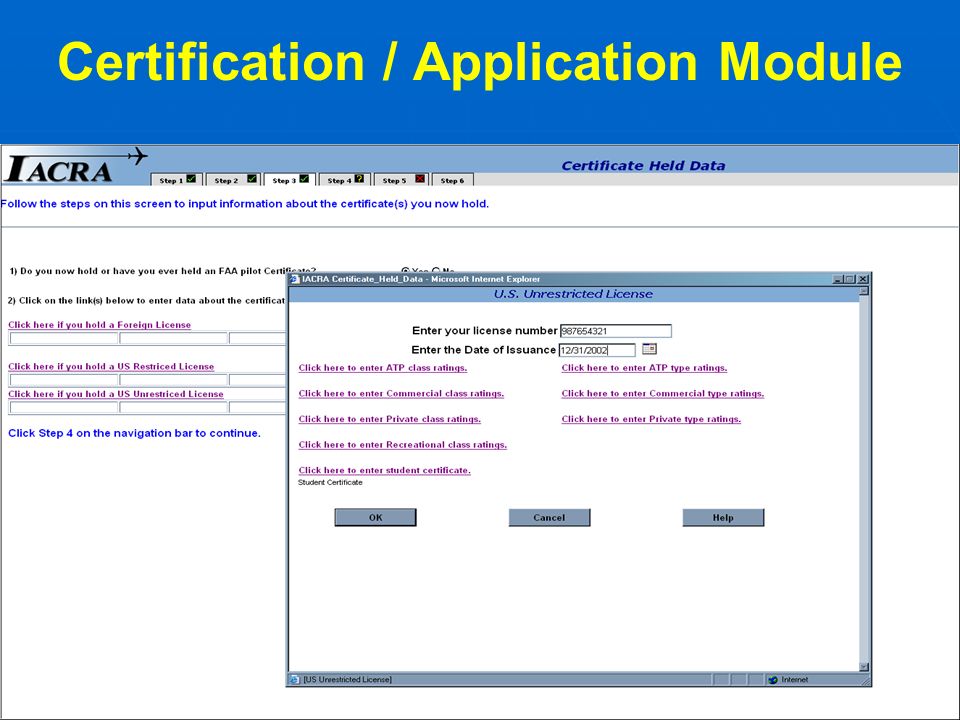Open the Commercial class ratings link
The image size is (960, 720).
tap(401, 394)
